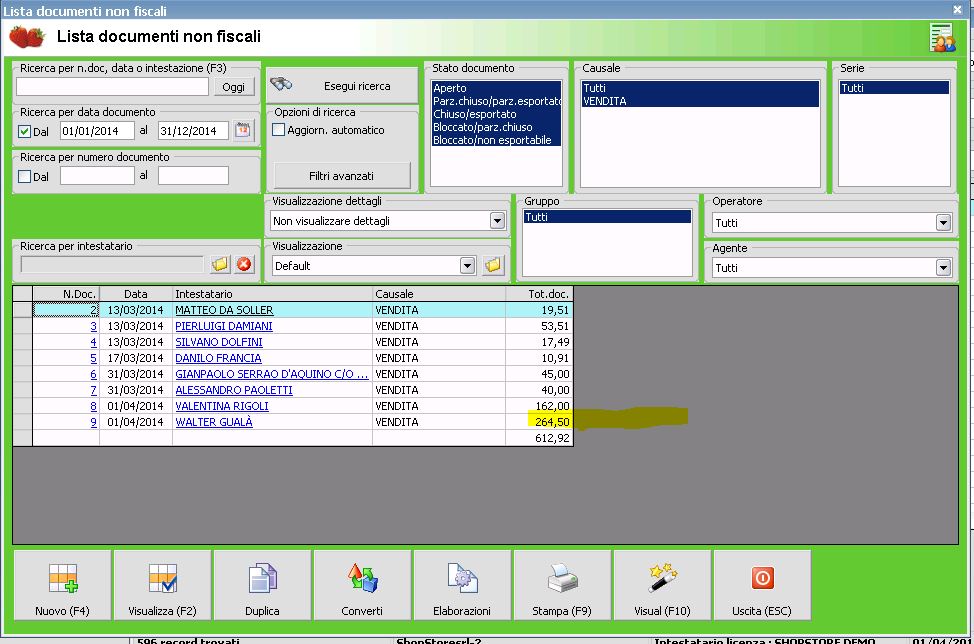974x644 pixels.
Task: Click the date cell 17/03/2014
Action: 135,358
